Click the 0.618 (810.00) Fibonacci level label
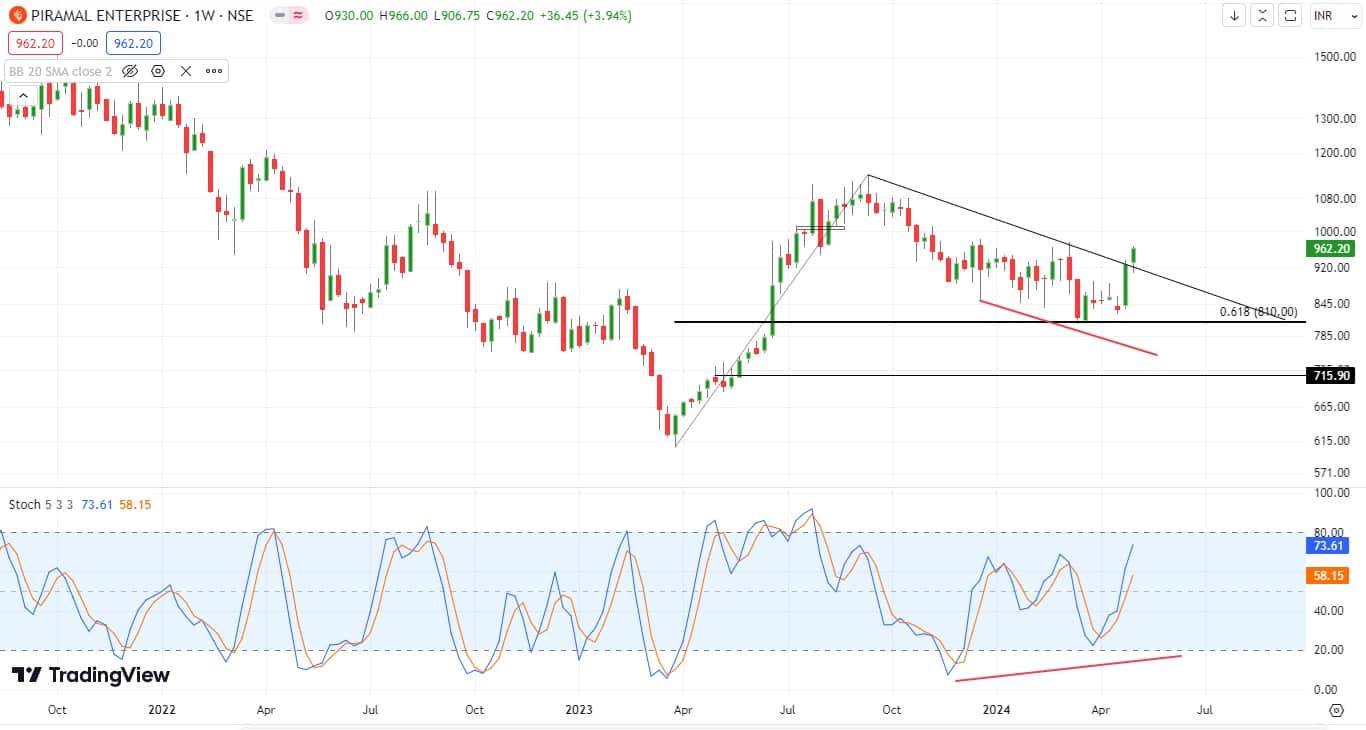 [1258, 312]
